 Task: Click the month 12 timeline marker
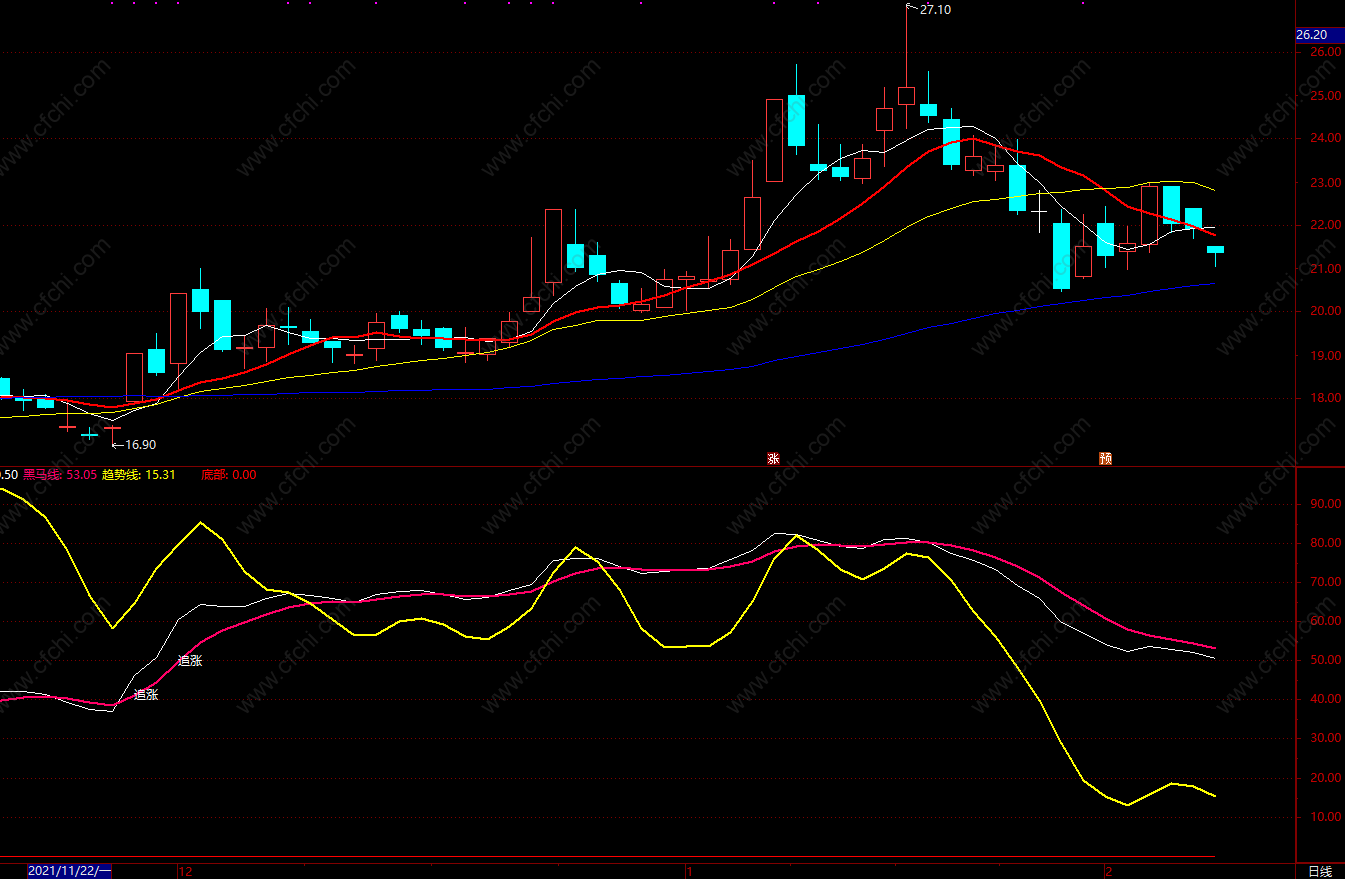(x=185, y=871)
